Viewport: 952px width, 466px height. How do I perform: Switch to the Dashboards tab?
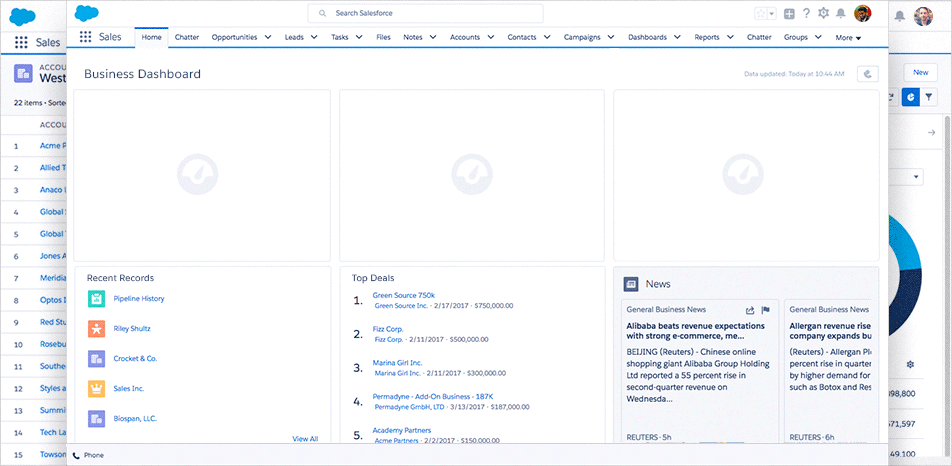coord(647,37)
